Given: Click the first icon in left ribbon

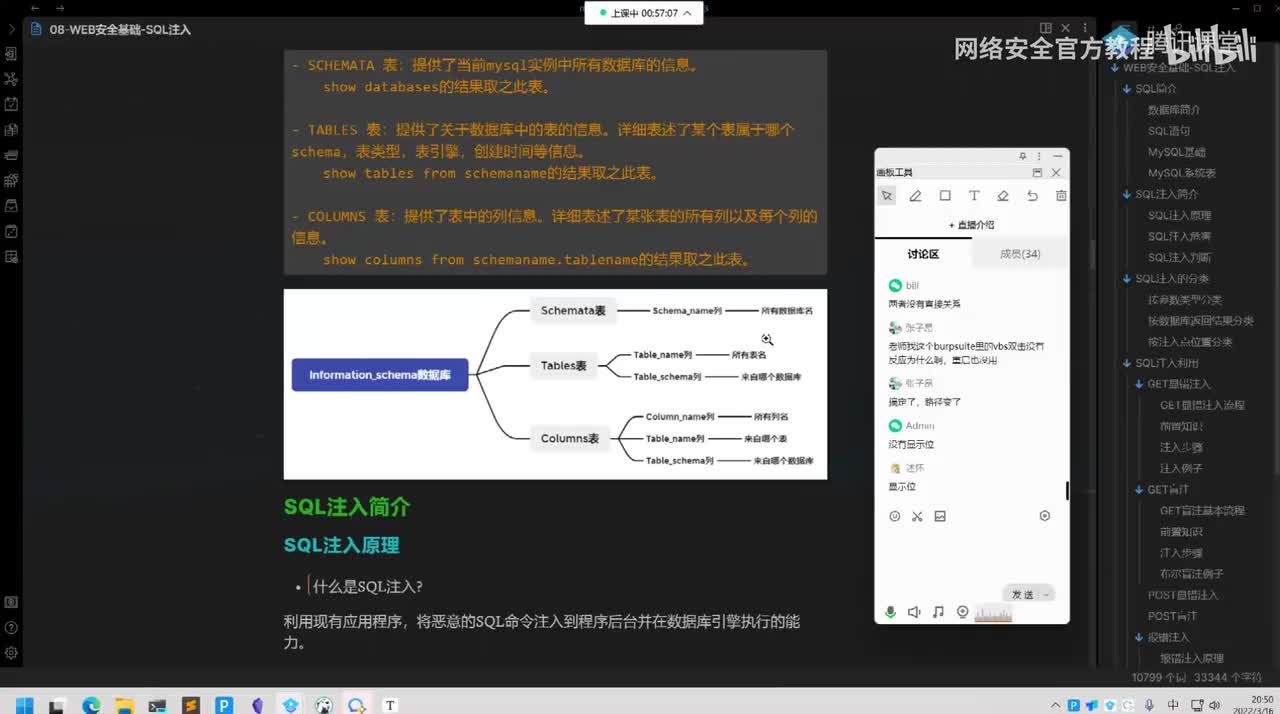Looking at the screenshot, I should pos(11,53).
